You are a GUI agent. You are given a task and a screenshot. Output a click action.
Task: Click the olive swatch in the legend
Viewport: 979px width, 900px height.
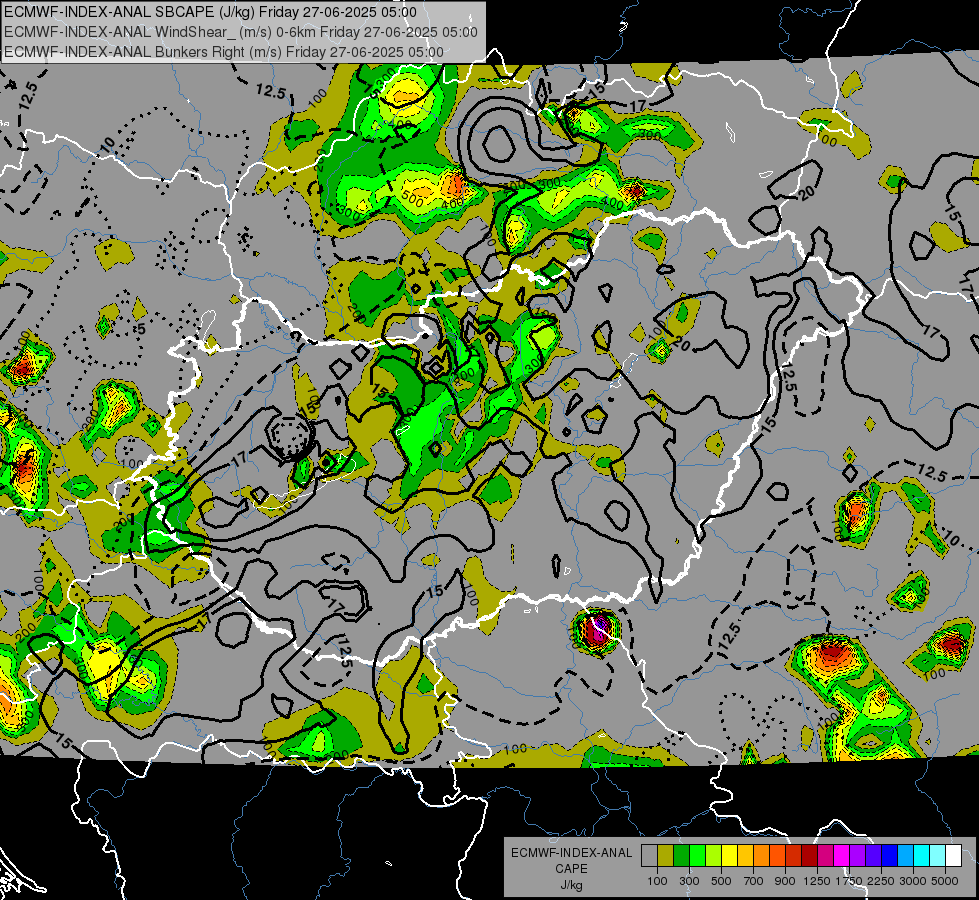[666, 856]
